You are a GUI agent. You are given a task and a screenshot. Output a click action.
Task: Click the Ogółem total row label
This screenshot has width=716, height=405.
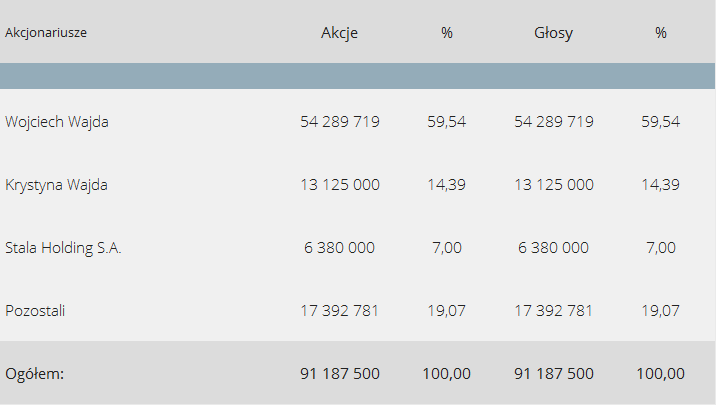[35, 374]
